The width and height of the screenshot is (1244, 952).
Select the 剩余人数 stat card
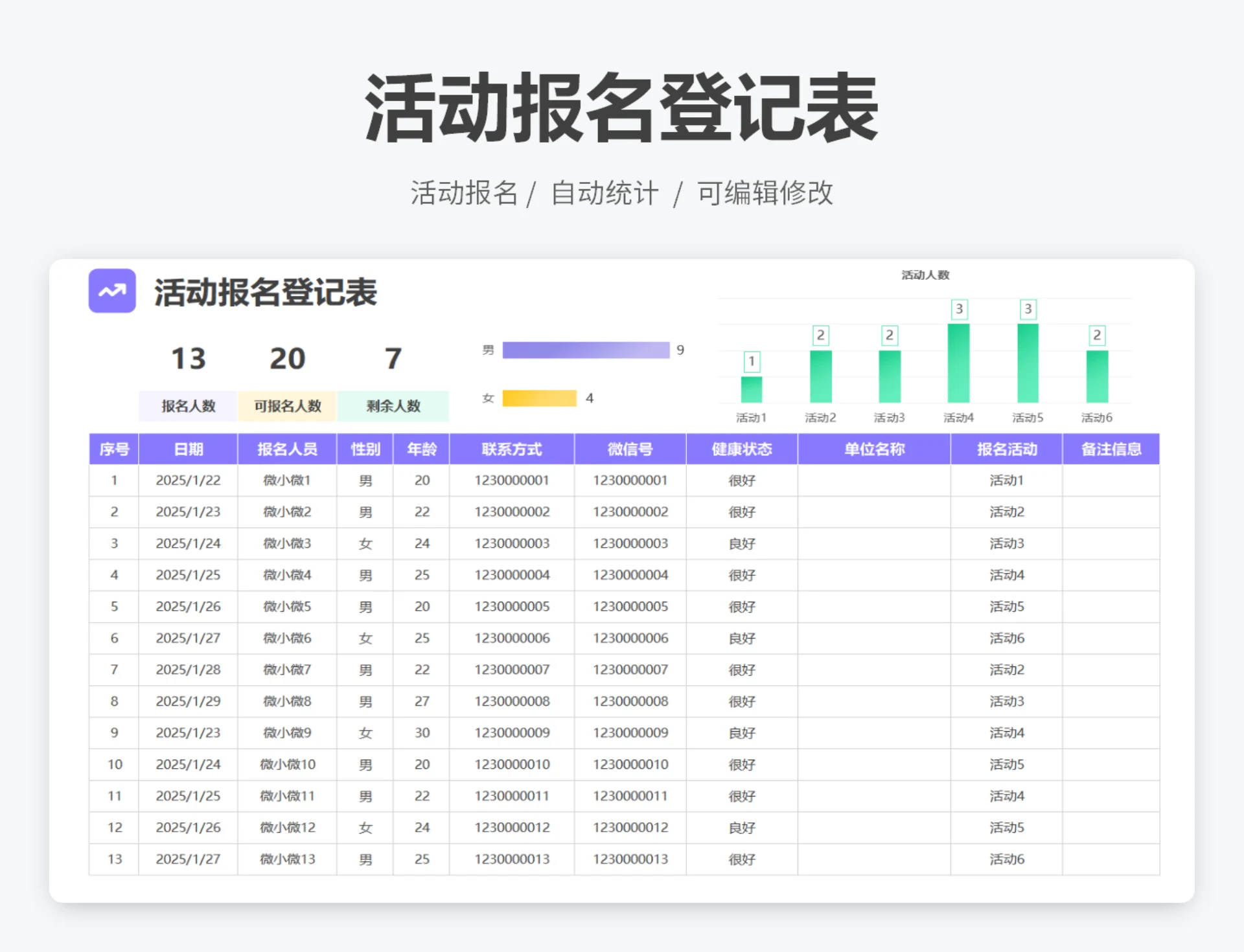coord(393,406)
